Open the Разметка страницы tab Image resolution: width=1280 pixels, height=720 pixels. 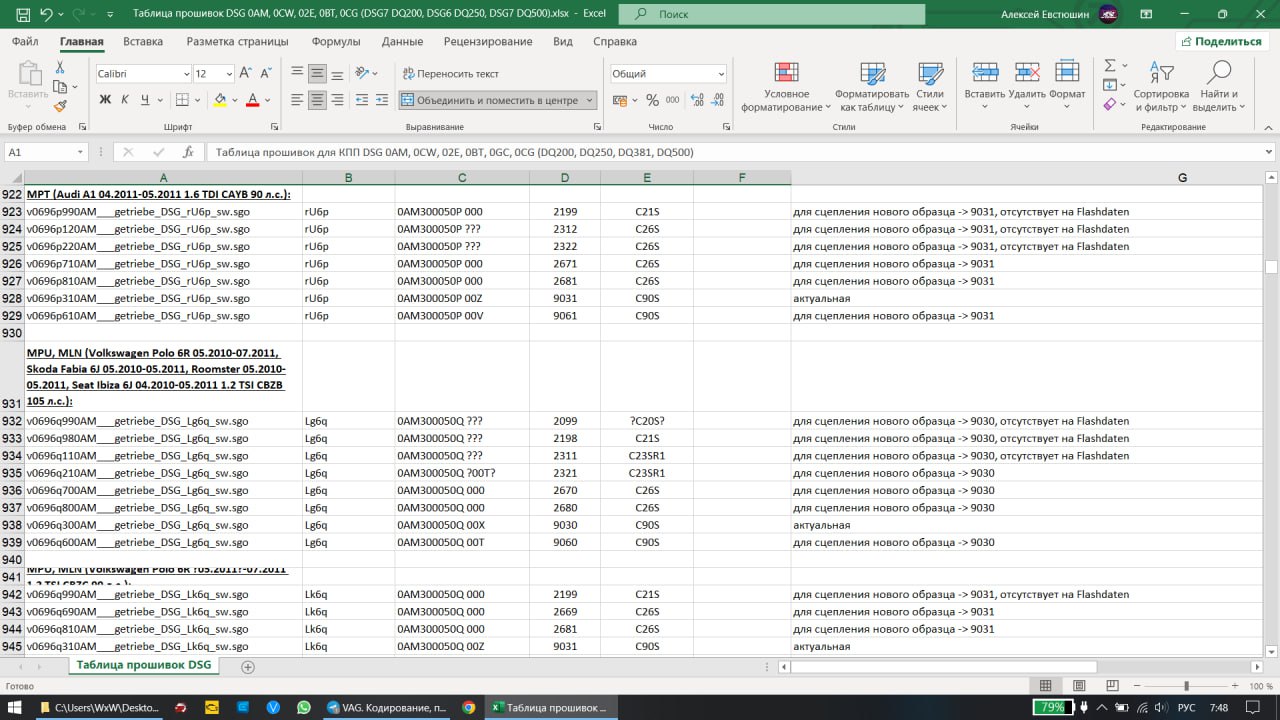(237, 41)
